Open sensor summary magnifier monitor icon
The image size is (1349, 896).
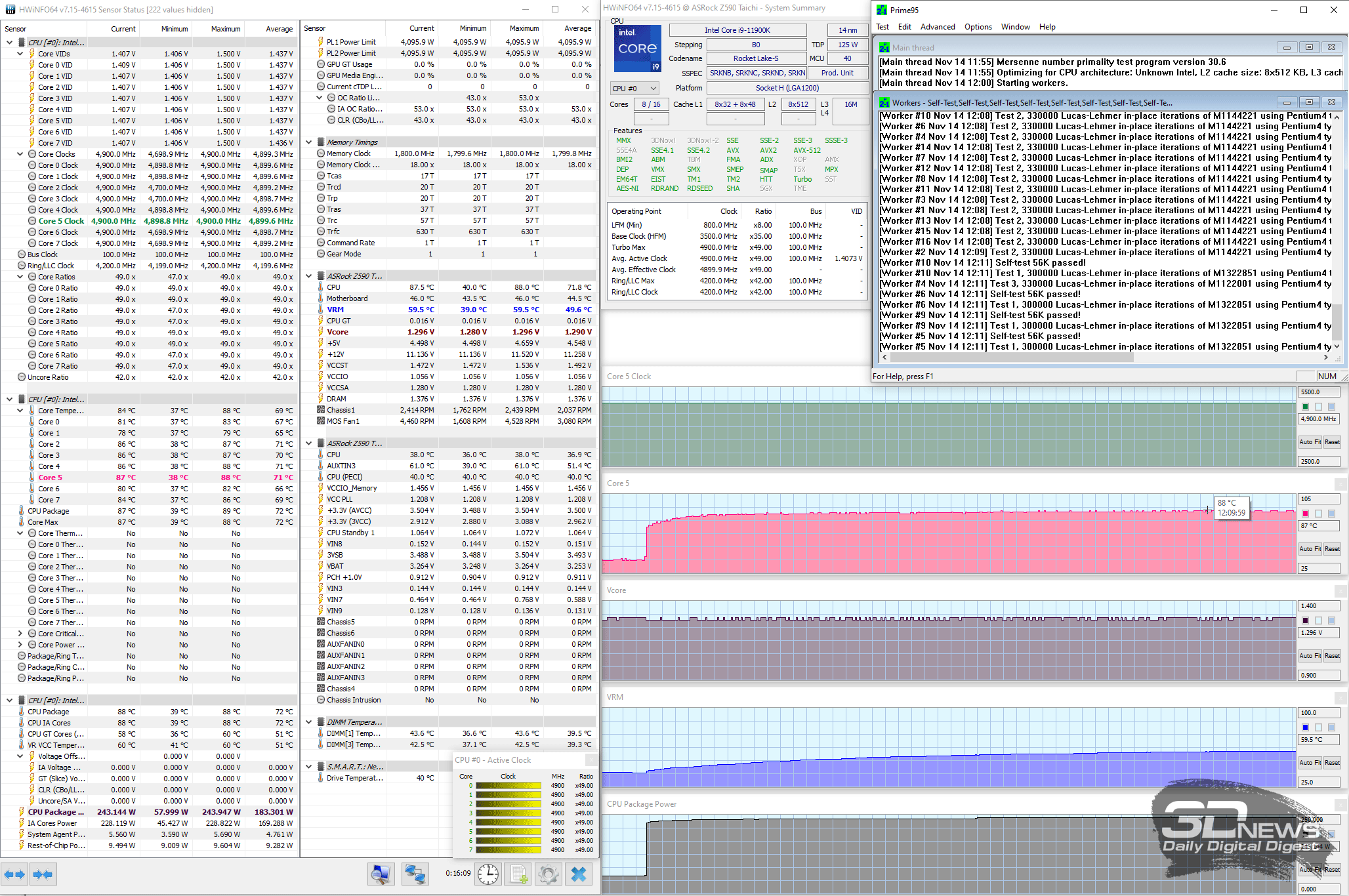click(x=381, y=874)
